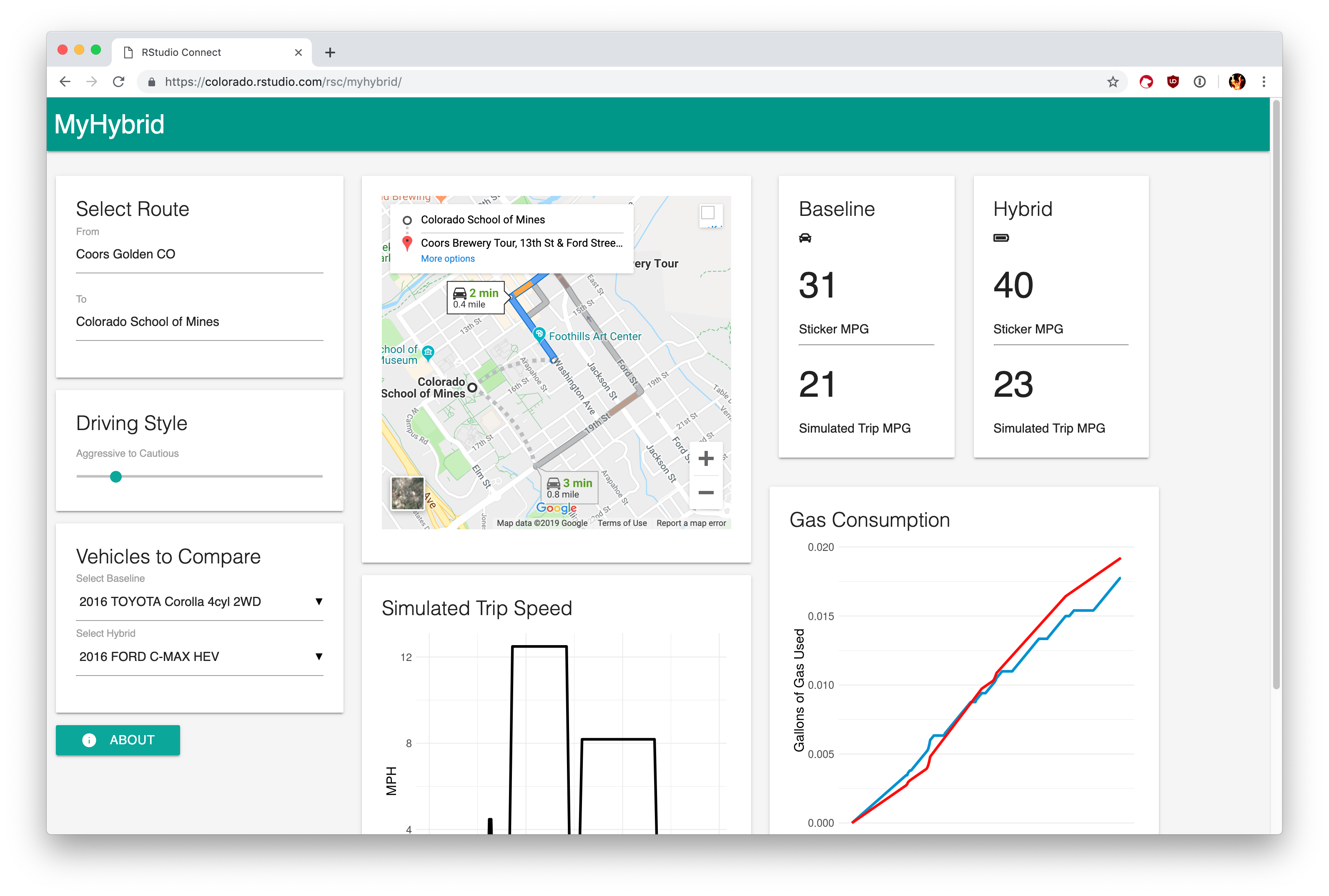Click Baseline Simulated Trip MPG value 21
This screenshot has height=896, width=1329.
click(x=817, y=384)
